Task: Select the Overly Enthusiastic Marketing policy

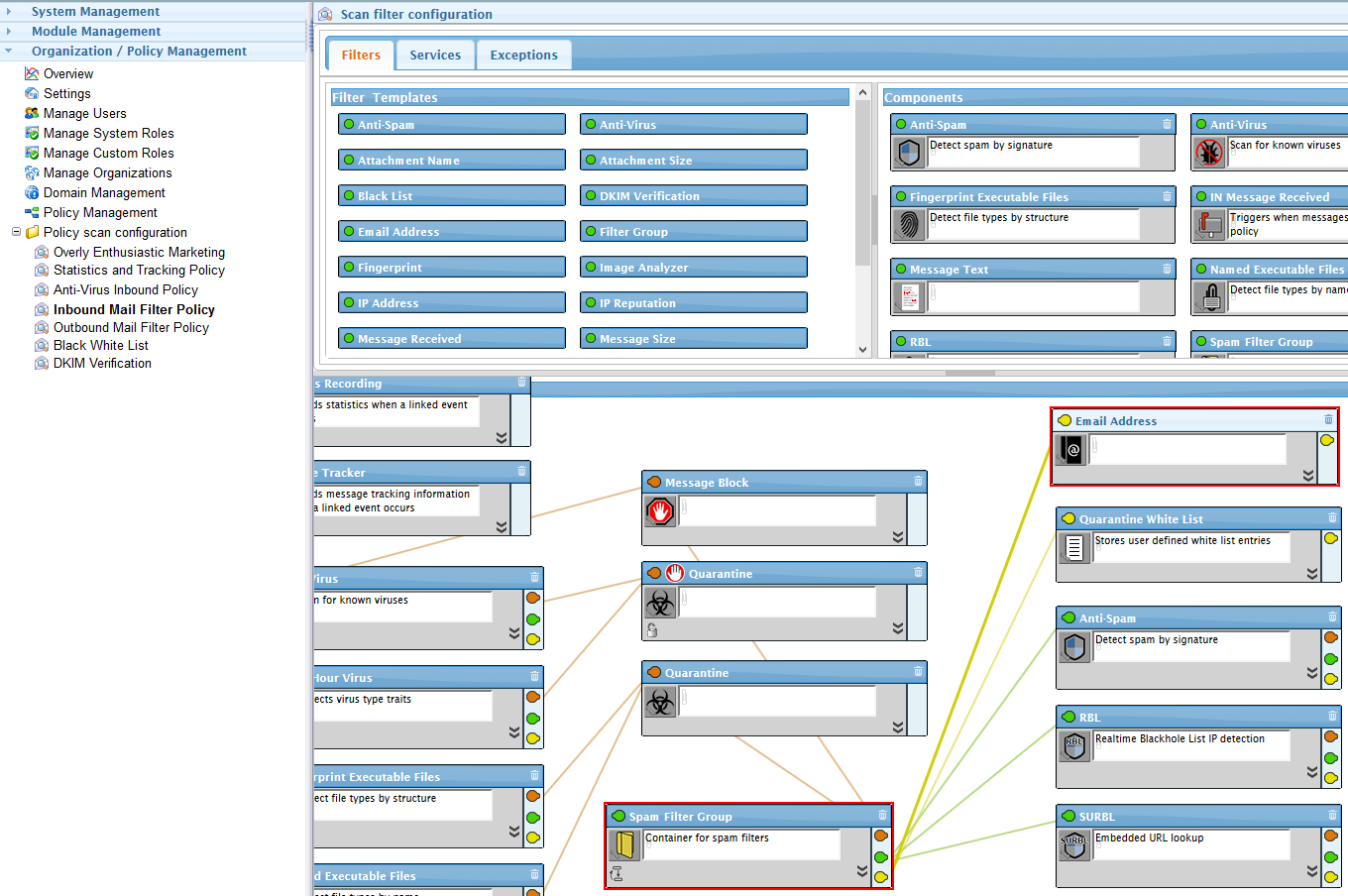Action: tap(139, 252)
